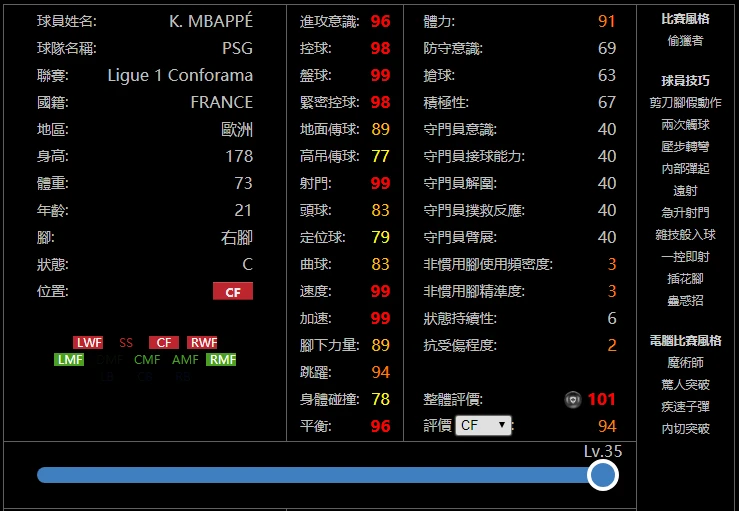Click the level slider handle at Lv.35

pyautogui.click(x=603, y=475)
